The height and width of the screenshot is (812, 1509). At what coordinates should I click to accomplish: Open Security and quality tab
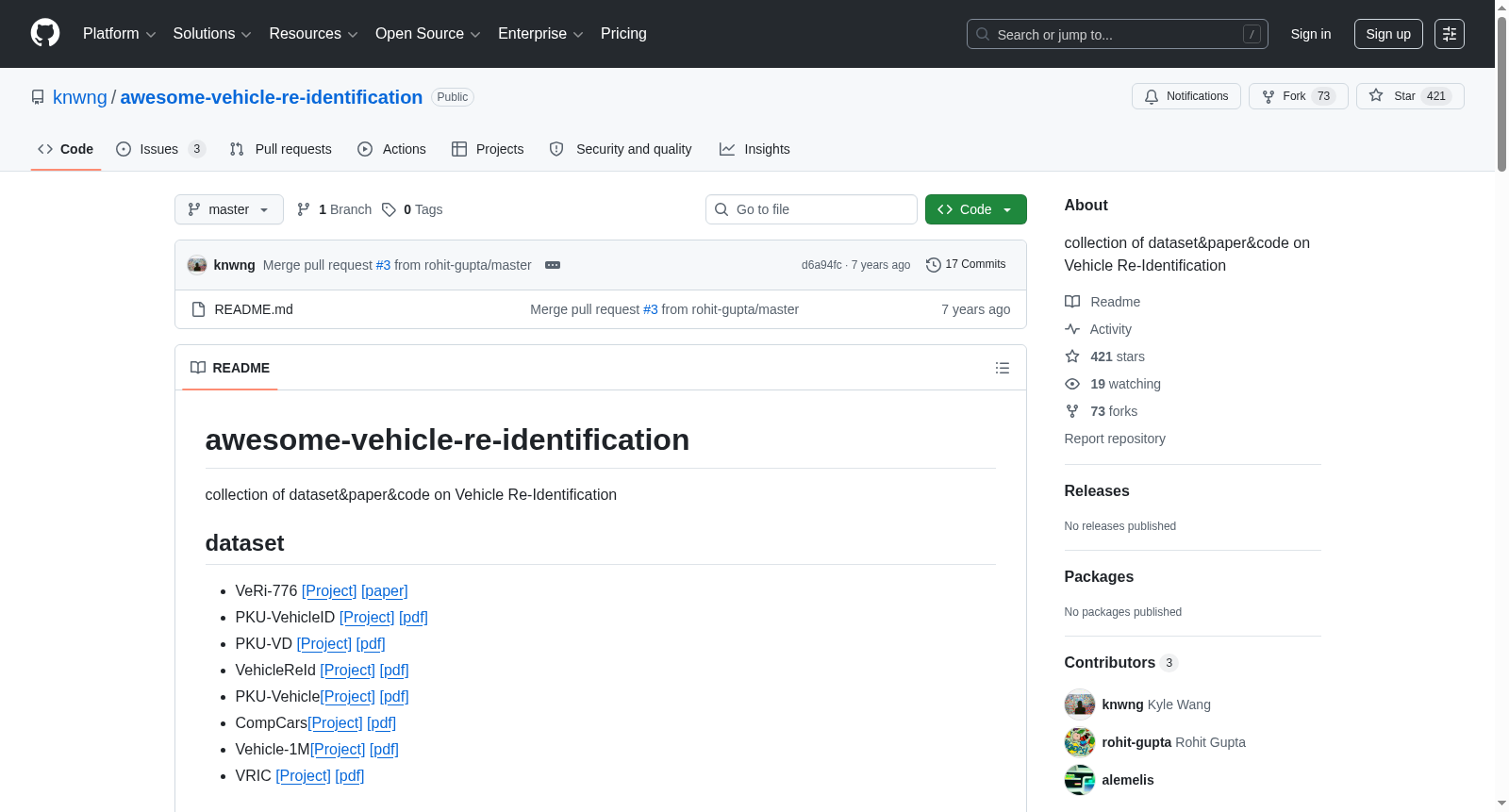(621, 149)
